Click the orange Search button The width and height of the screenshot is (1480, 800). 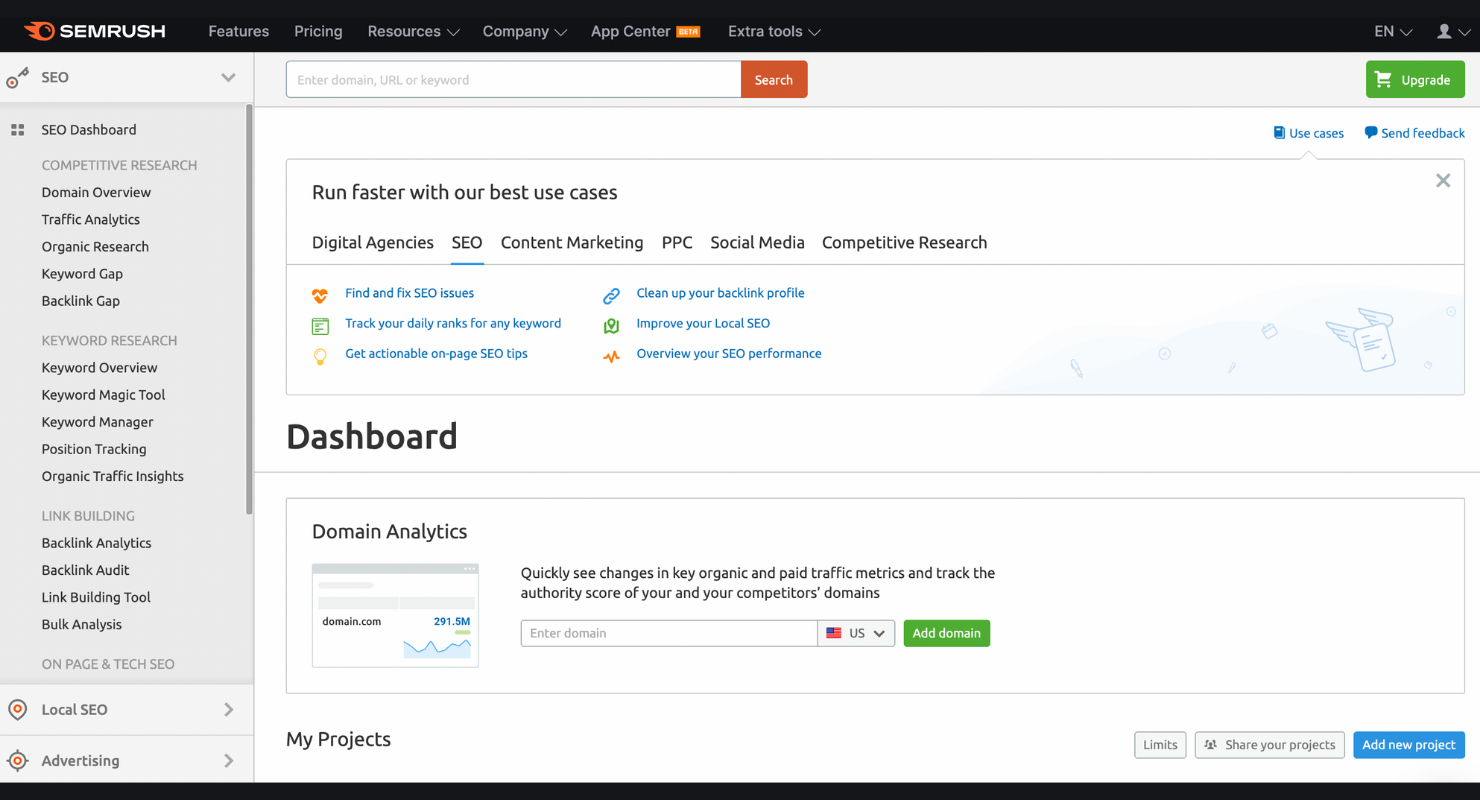pos(774,79)
